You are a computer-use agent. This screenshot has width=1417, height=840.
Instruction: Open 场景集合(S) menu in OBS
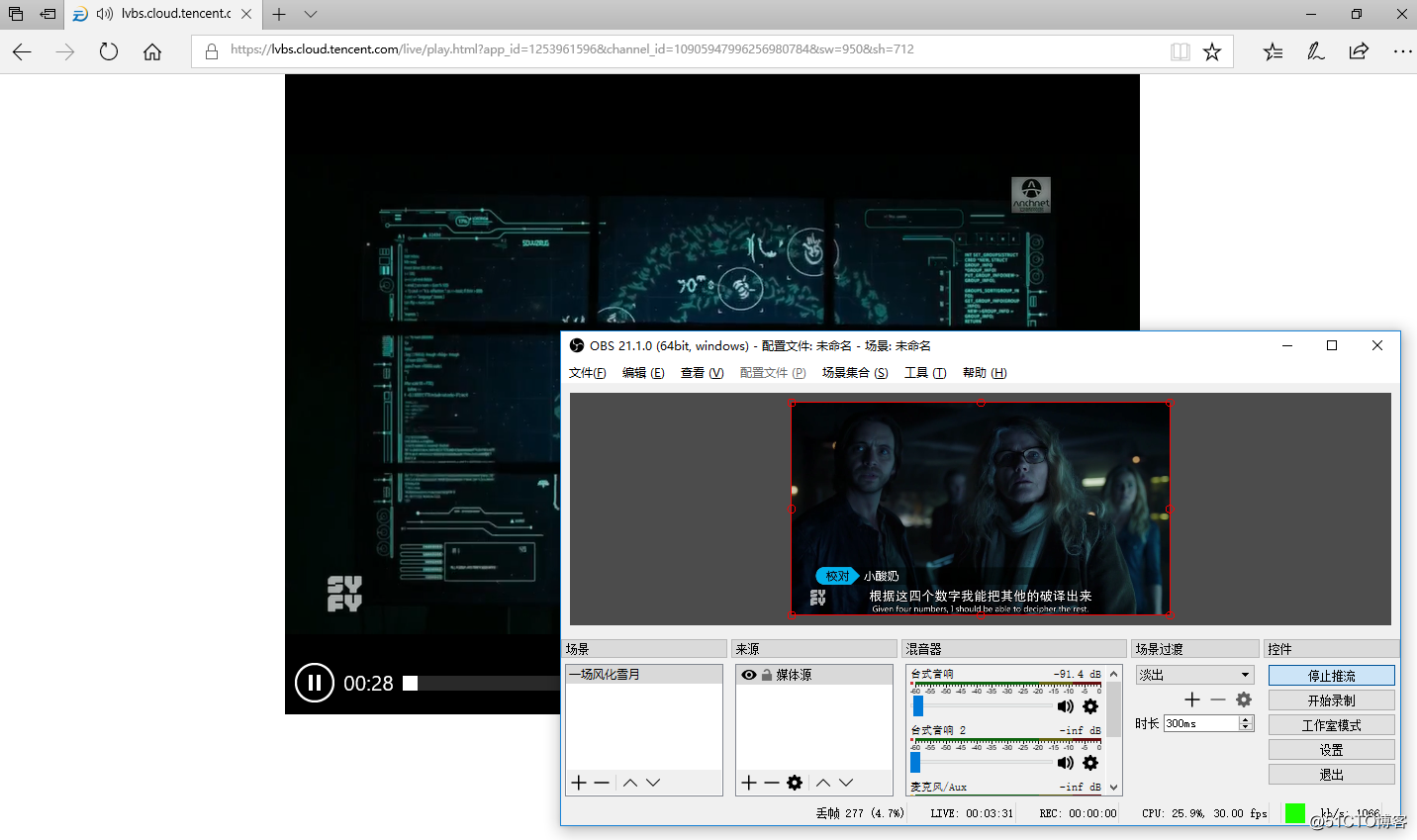tap(855, 373)
